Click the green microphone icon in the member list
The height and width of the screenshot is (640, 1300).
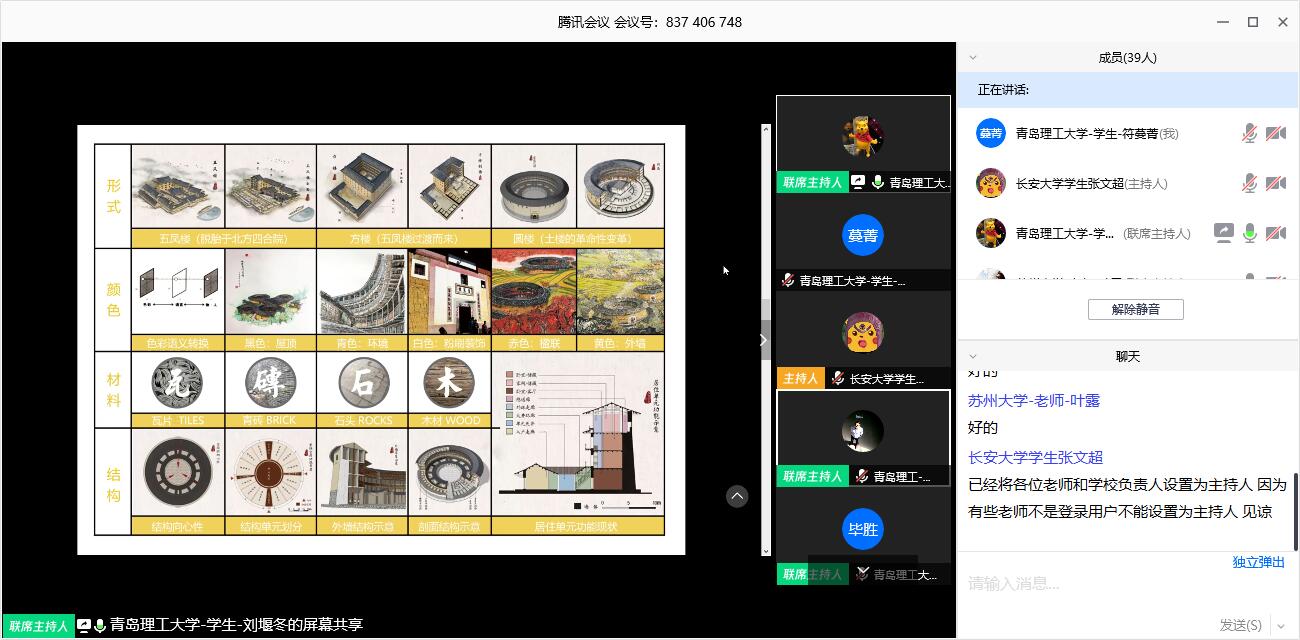(x=1249, y=233)
